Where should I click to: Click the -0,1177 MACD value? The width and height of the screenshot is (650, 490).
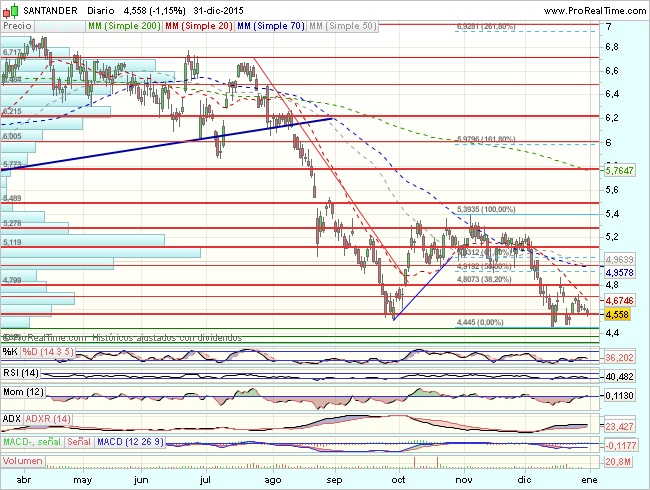click(x=620, y=446)
